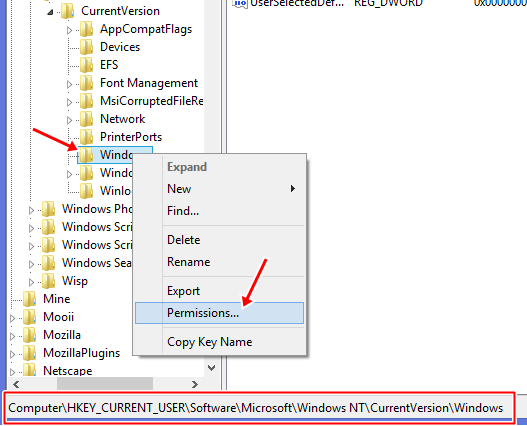The height and width of the screenshot is (426, 527).
Task: Expand the AppCompatFlags key
Action: tap(69, 30)
